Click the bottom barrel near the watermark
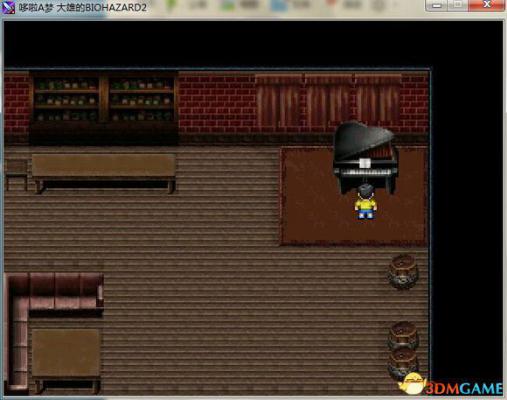Screen dimensions: 507x400 pos(403,364)
